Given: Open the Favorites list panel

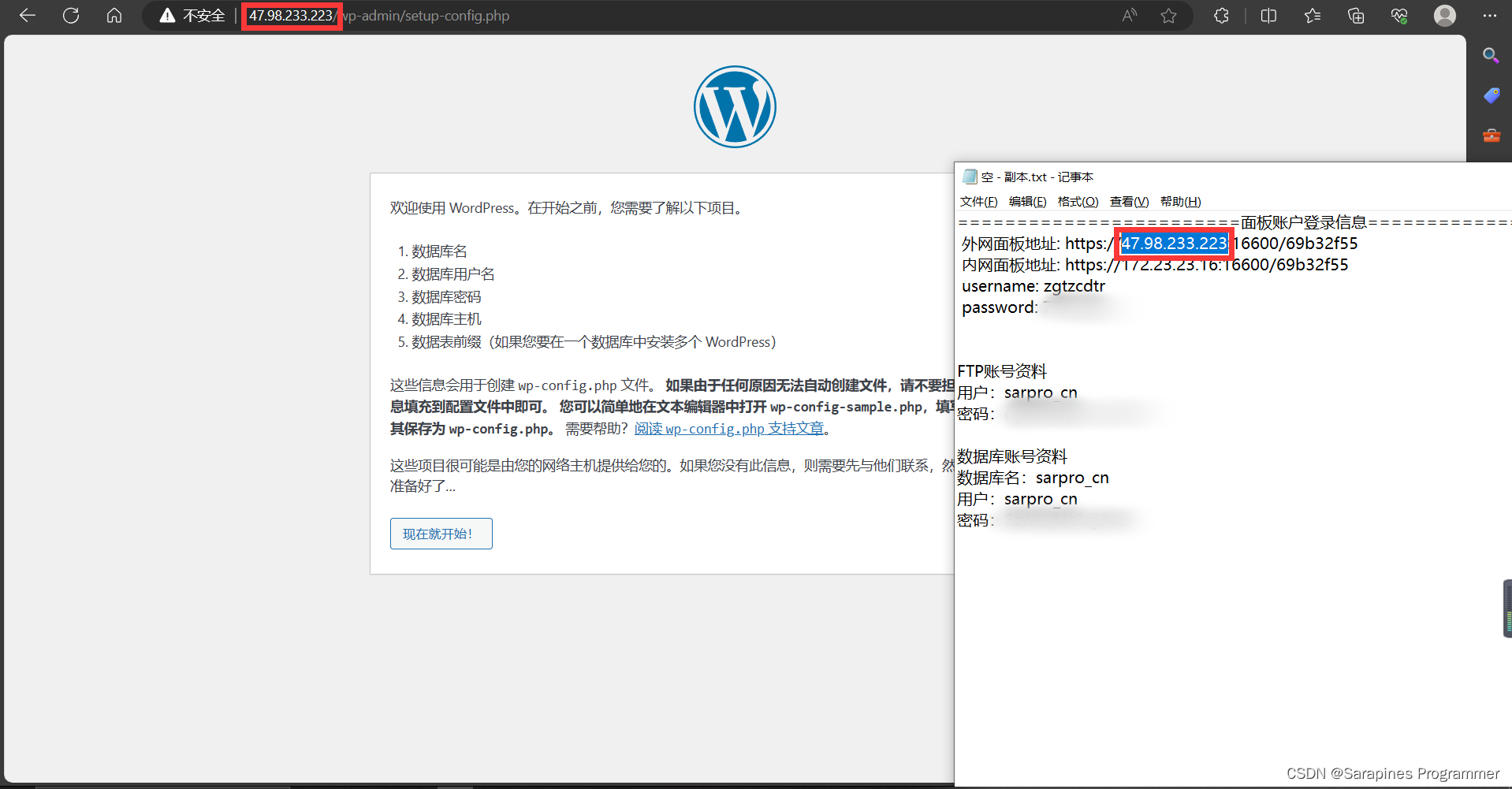Looking at the screenshot, I should coord(1313,16).
